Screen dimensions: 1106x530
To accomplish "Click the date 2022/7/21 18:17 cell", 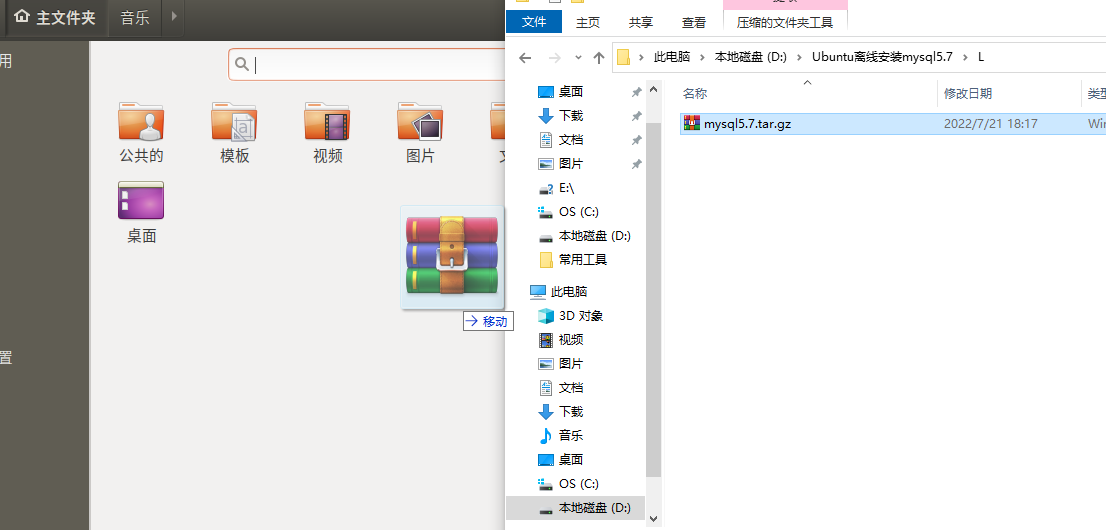I will tap(990, 124).
